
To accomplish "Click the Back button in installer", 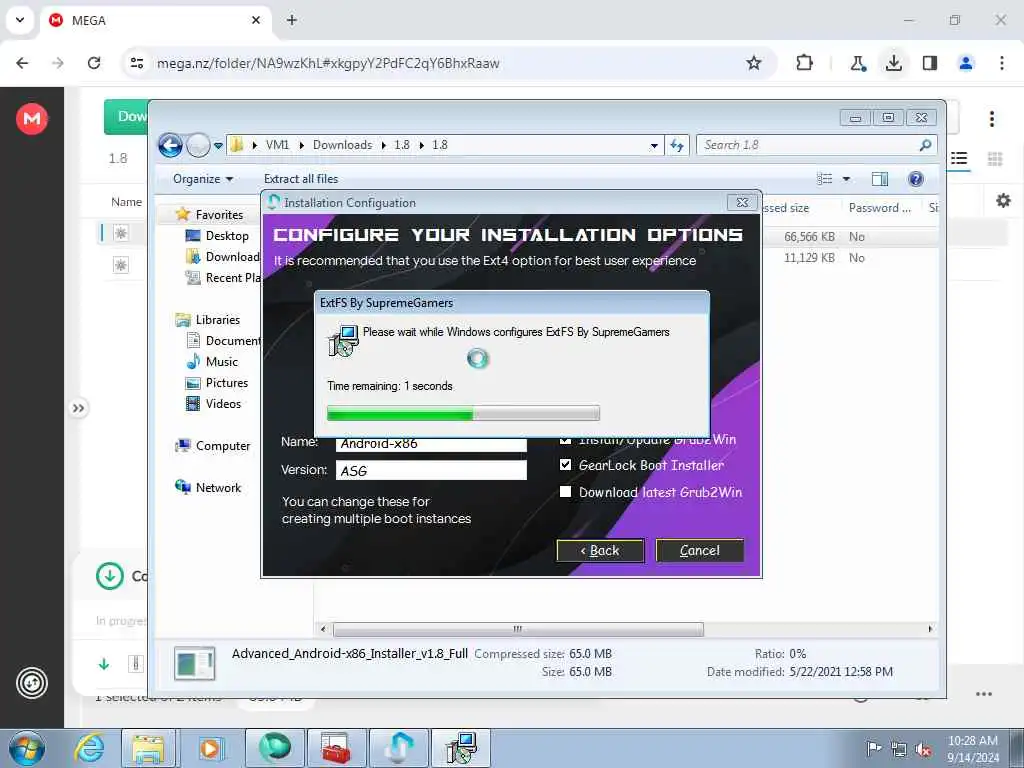I will click(x=600, y=551).
